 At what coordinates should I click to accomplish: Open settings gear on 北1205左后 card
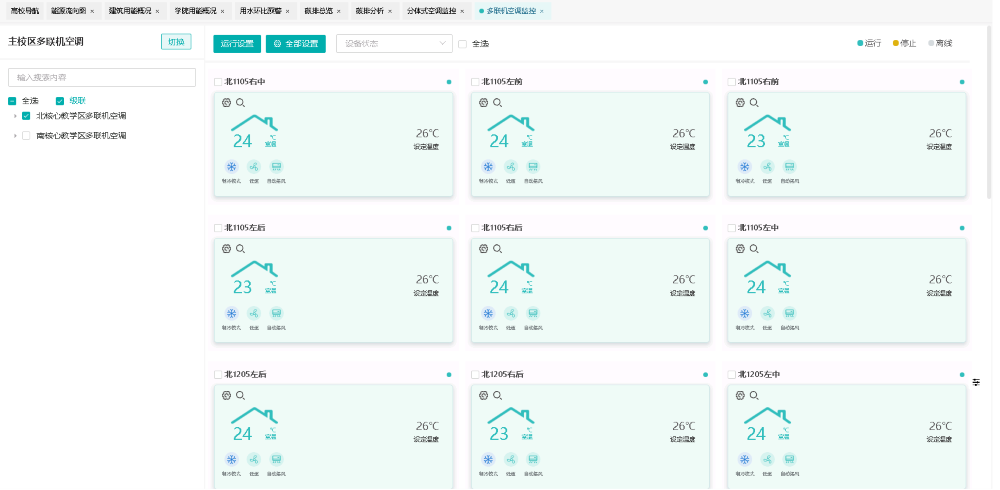(226, 396)
